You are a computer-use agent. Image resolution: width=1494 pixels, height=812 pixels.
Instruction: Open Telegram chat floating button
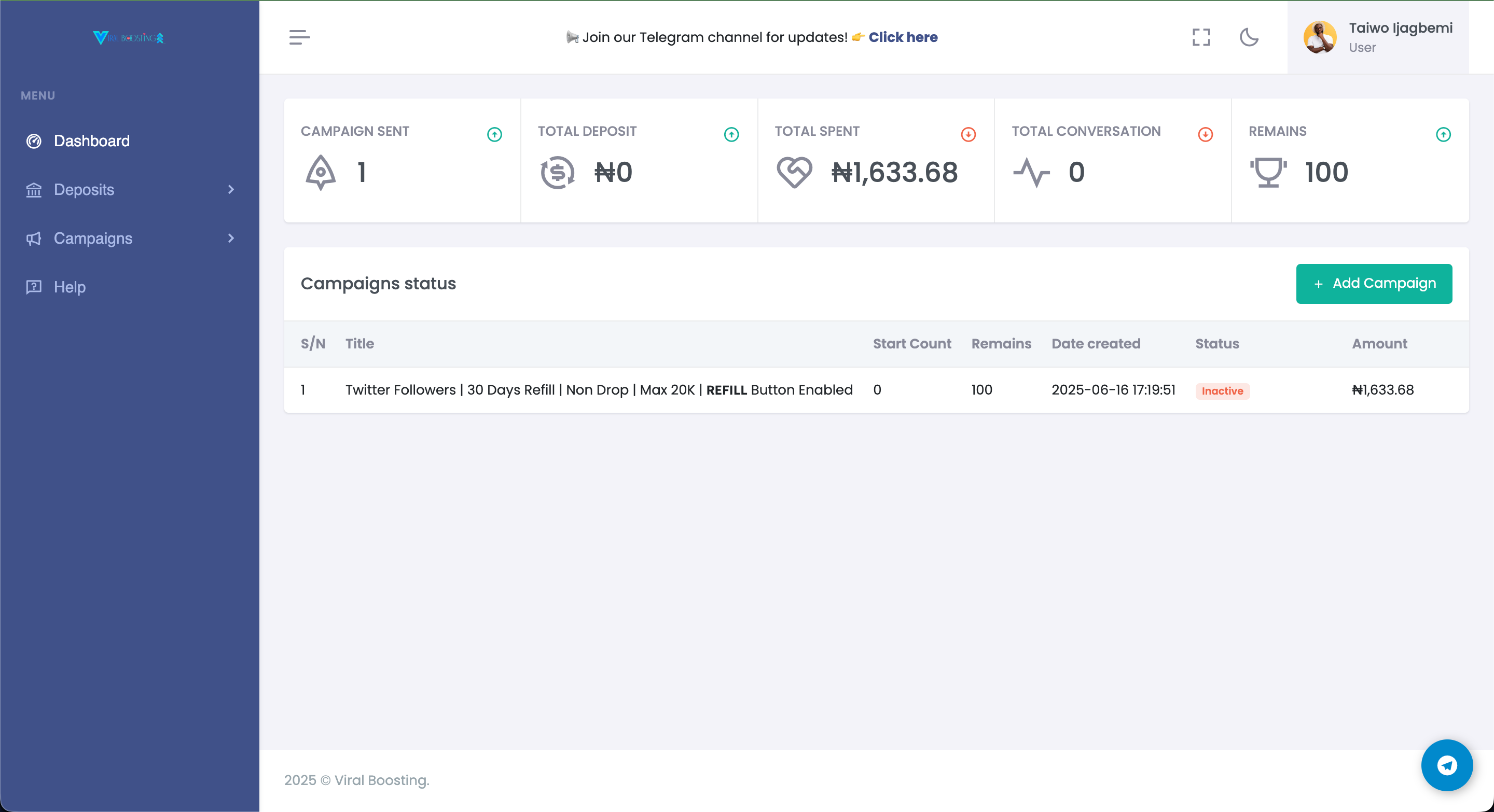[1446, 765]
